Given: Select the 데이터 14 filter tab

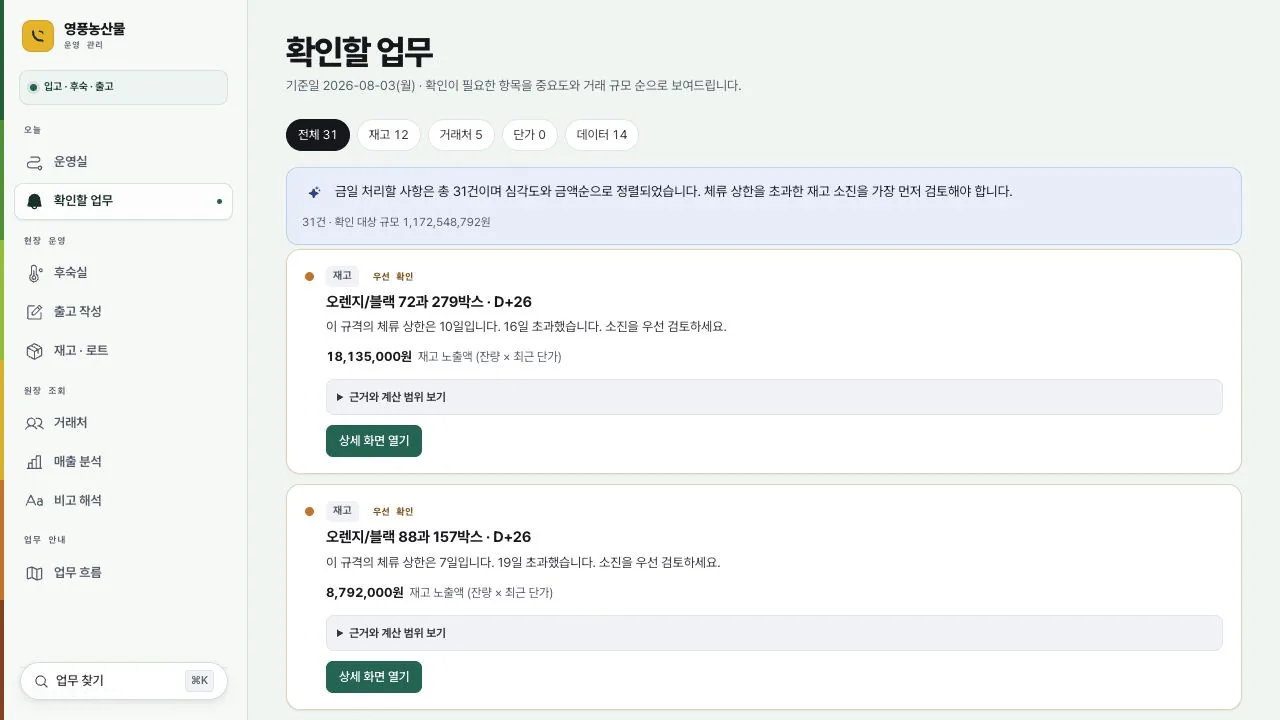Looking at the screenshot, I should pos(602,135).
